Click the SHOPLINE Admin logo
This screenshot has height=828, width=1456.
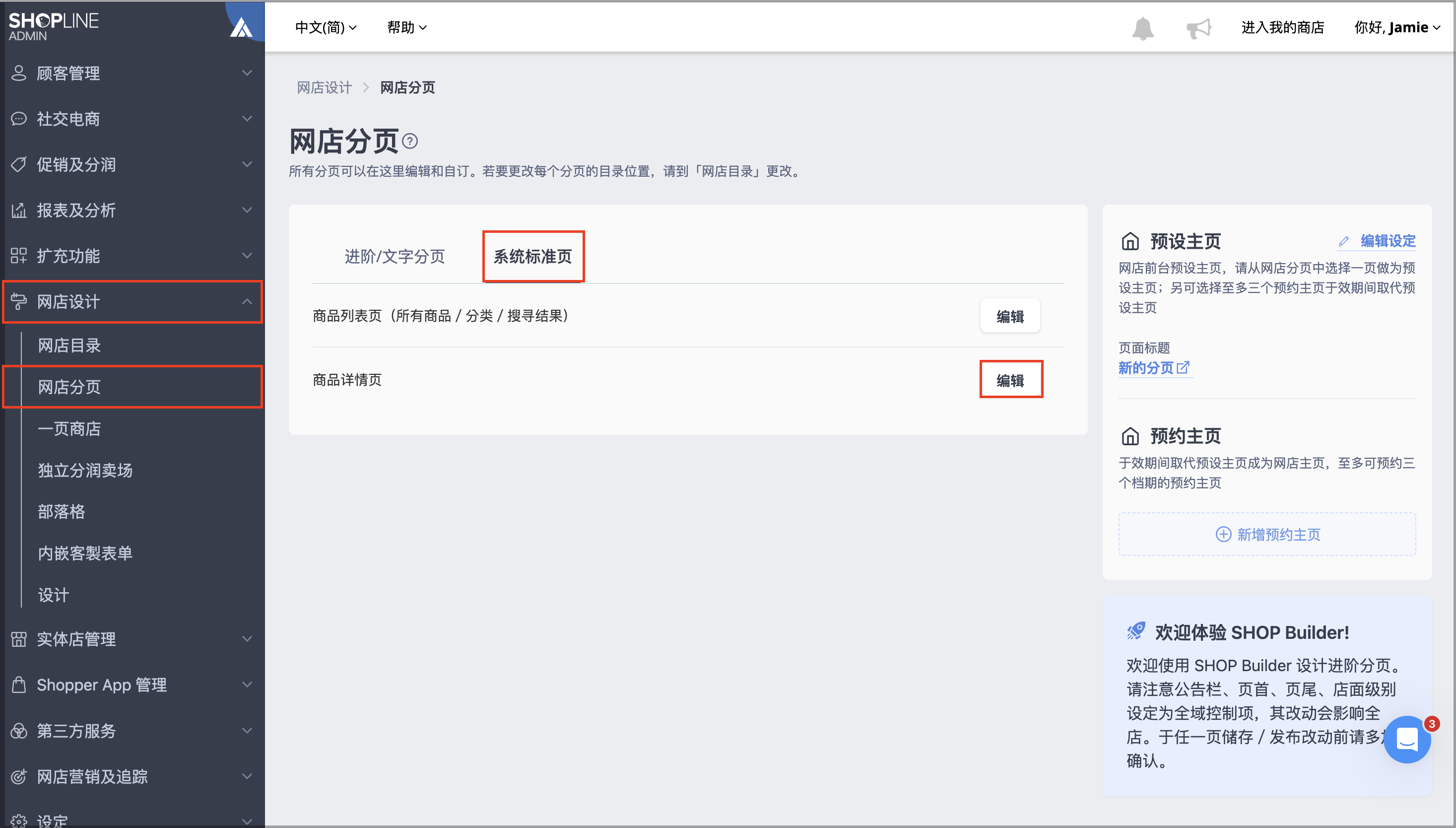[x=54, y=26]
